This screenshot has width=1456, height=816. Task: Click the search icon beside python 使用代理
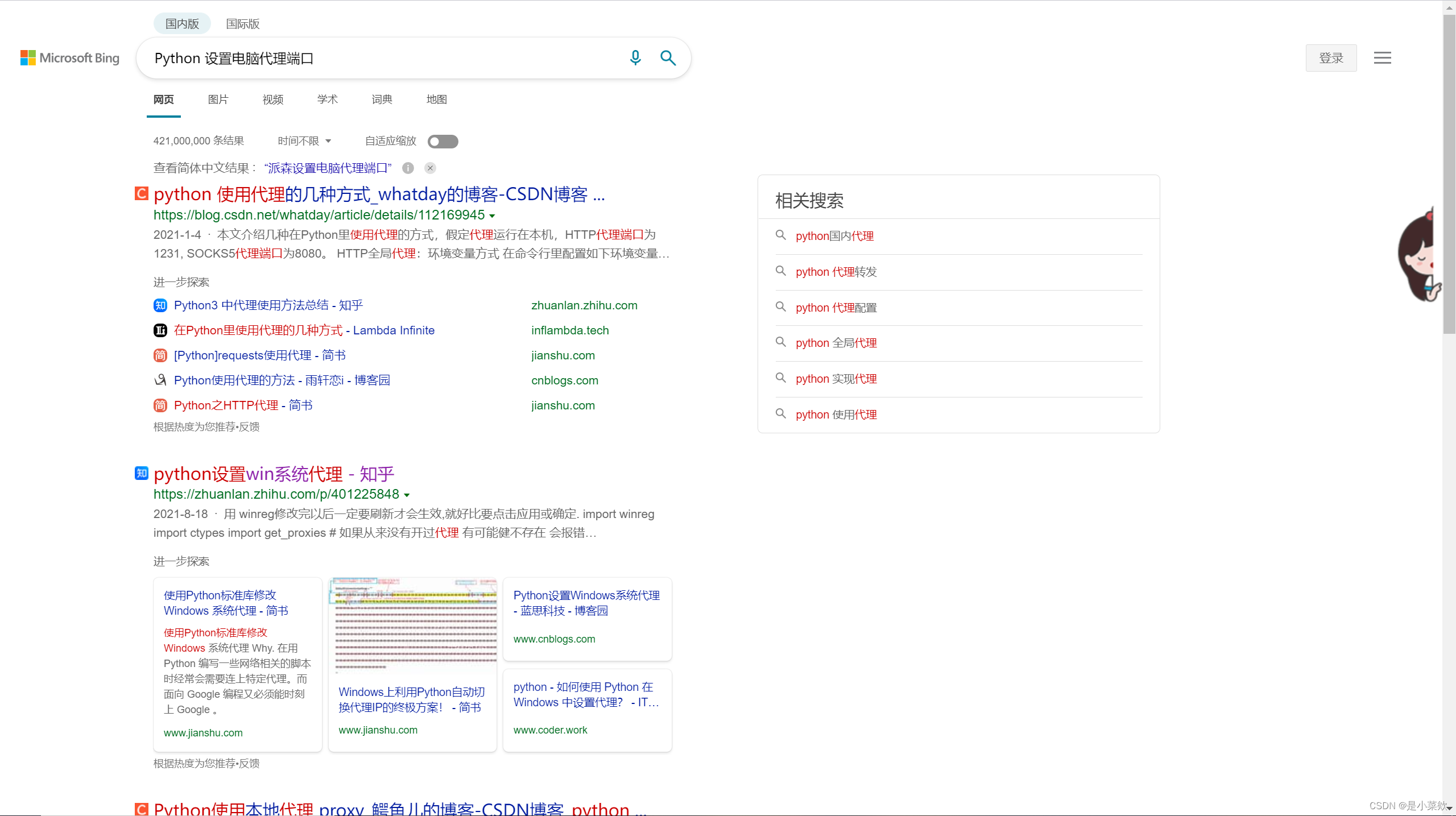[x=781, y=413]
